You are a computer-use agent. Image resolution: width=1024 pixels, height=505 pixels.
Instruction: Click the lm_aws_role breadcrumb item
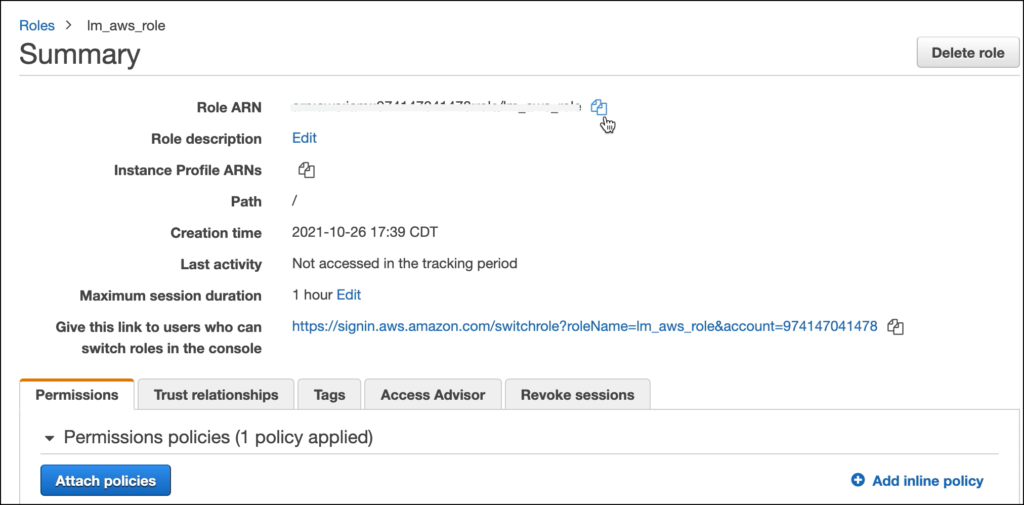click(x=126, y=26)
